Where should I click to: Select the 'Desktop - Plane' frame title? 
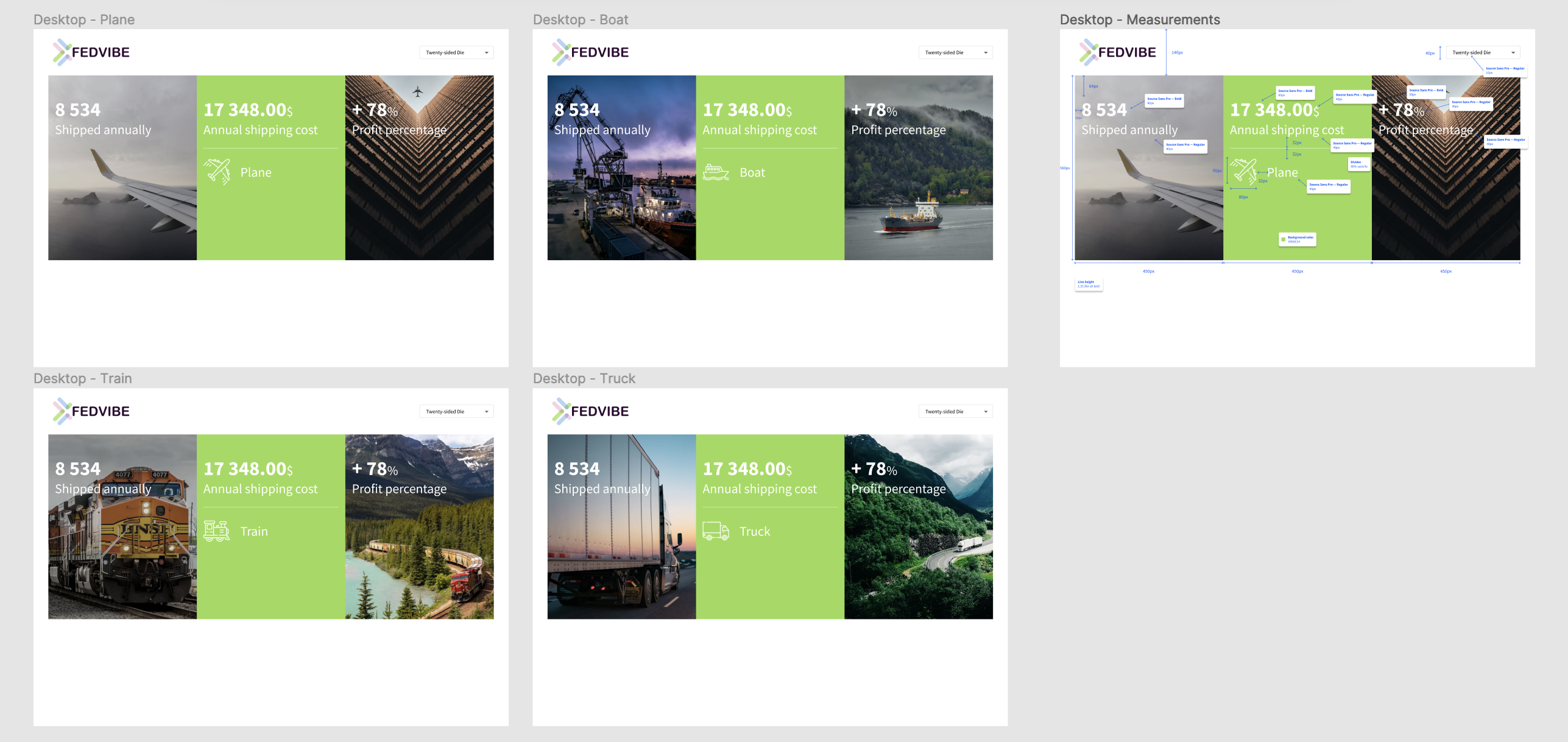tap(84, 19)
